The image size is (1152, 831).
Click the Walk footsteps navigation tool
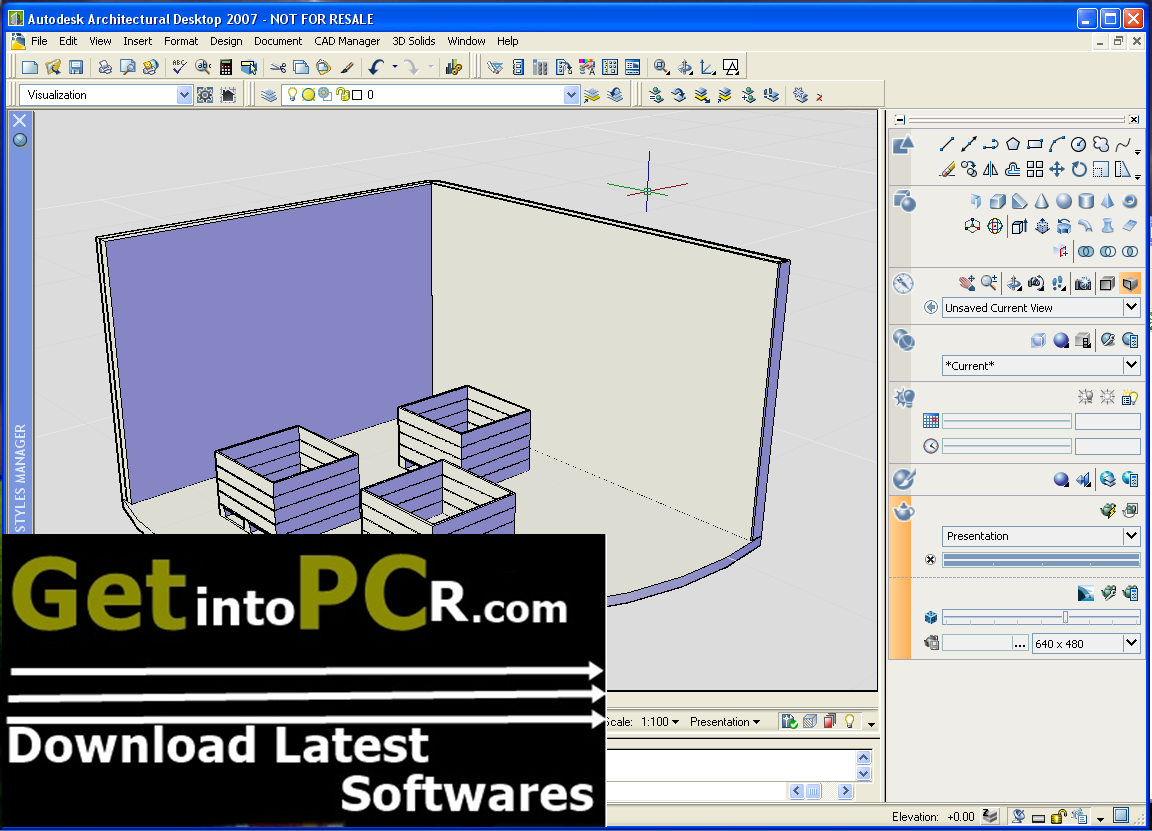[1059, 283]
